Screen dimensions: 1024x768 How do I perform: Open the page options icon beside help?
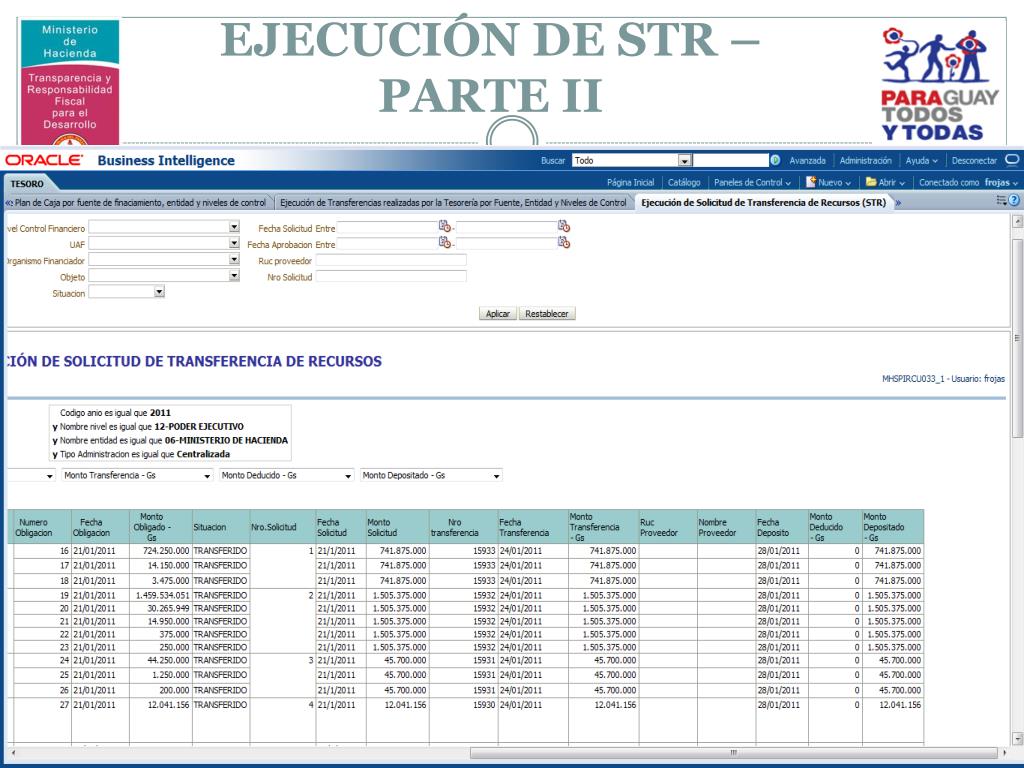[x=1001, y=200]
